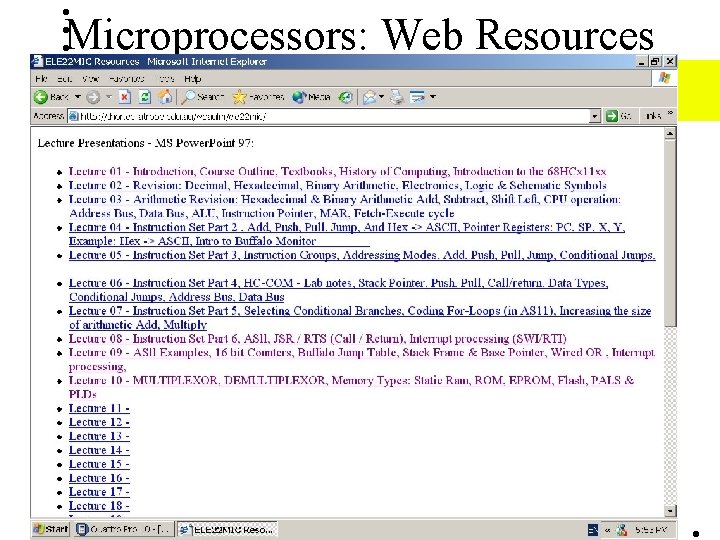Click the Internet Explorer title bar icon

[37, 61]
